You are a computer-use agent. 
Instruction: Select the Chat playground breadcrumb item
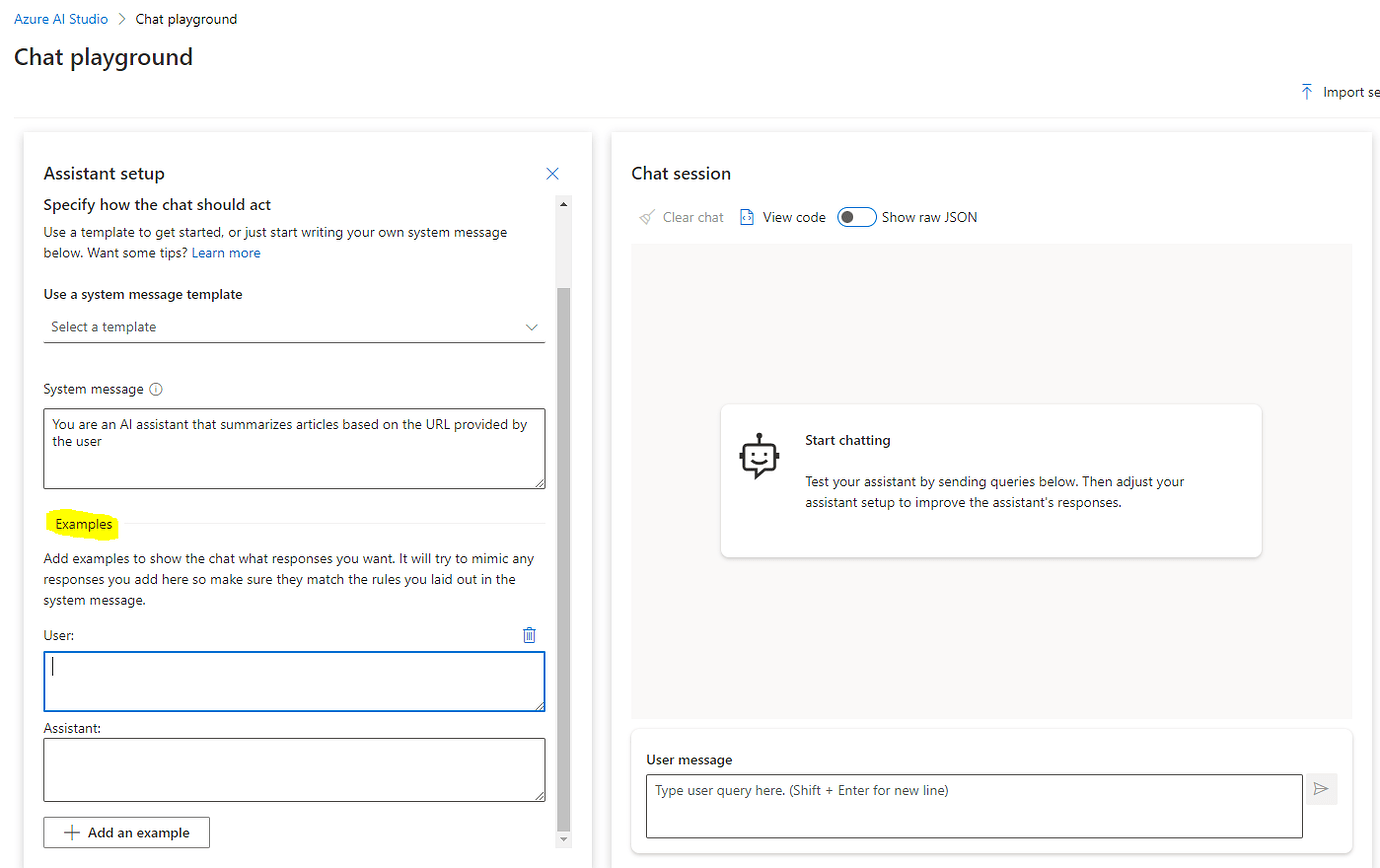pos(186,18)
